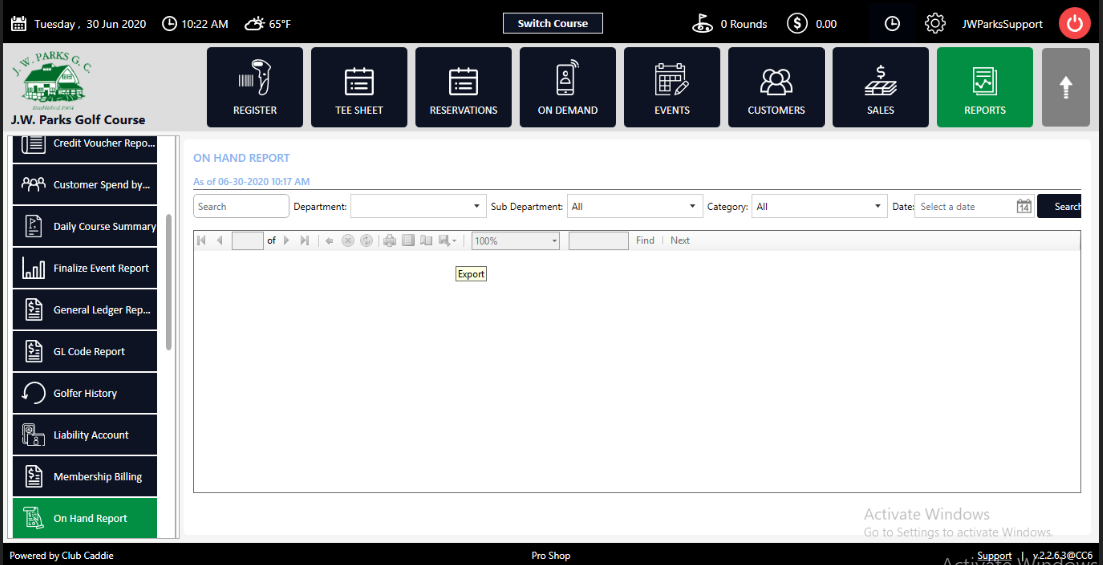Open the Export dropdown in report toolbar
1103x565 pixels.
click(447, 241)
